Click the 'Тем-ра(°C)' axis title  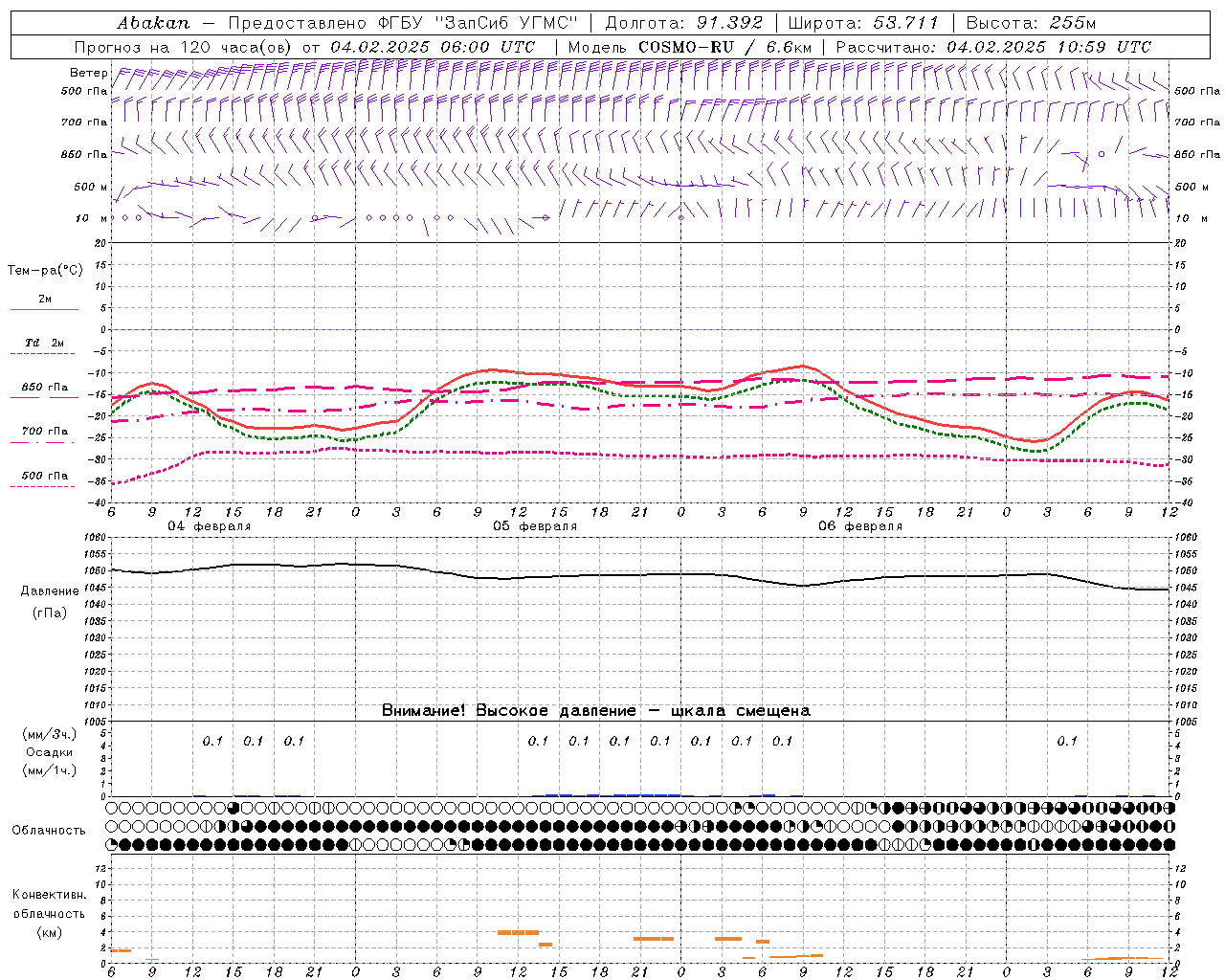(45, 271)
